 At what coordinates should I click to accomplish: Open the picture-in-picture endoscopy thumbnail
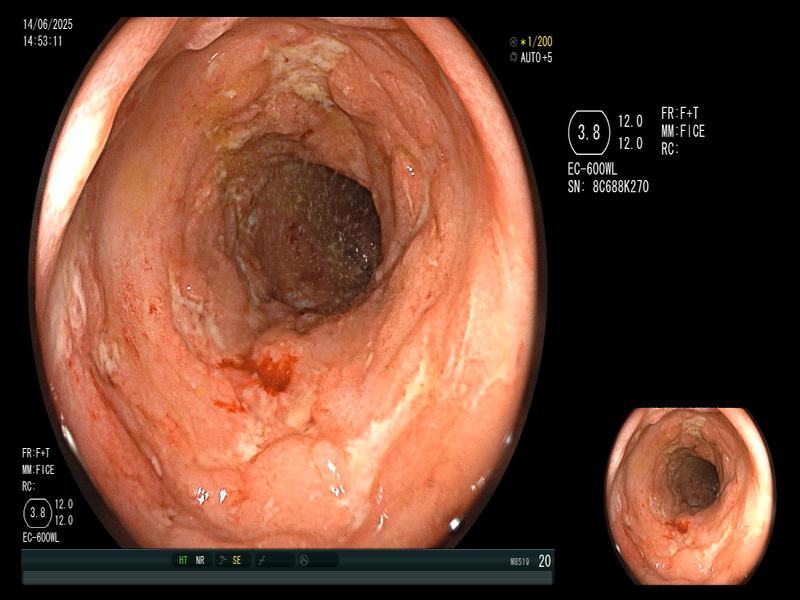point(690,496)
